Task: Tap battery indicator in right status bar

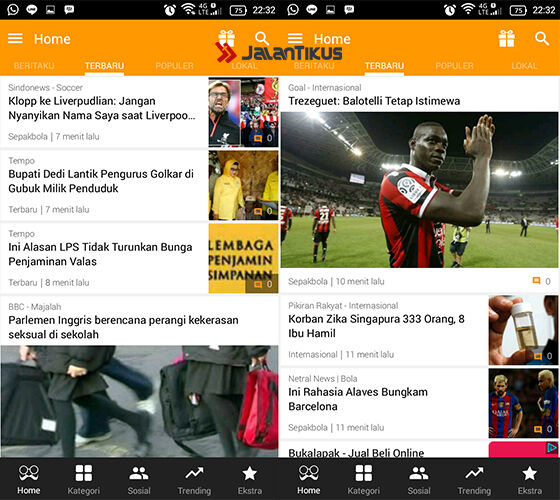Action: pos(518,10)
